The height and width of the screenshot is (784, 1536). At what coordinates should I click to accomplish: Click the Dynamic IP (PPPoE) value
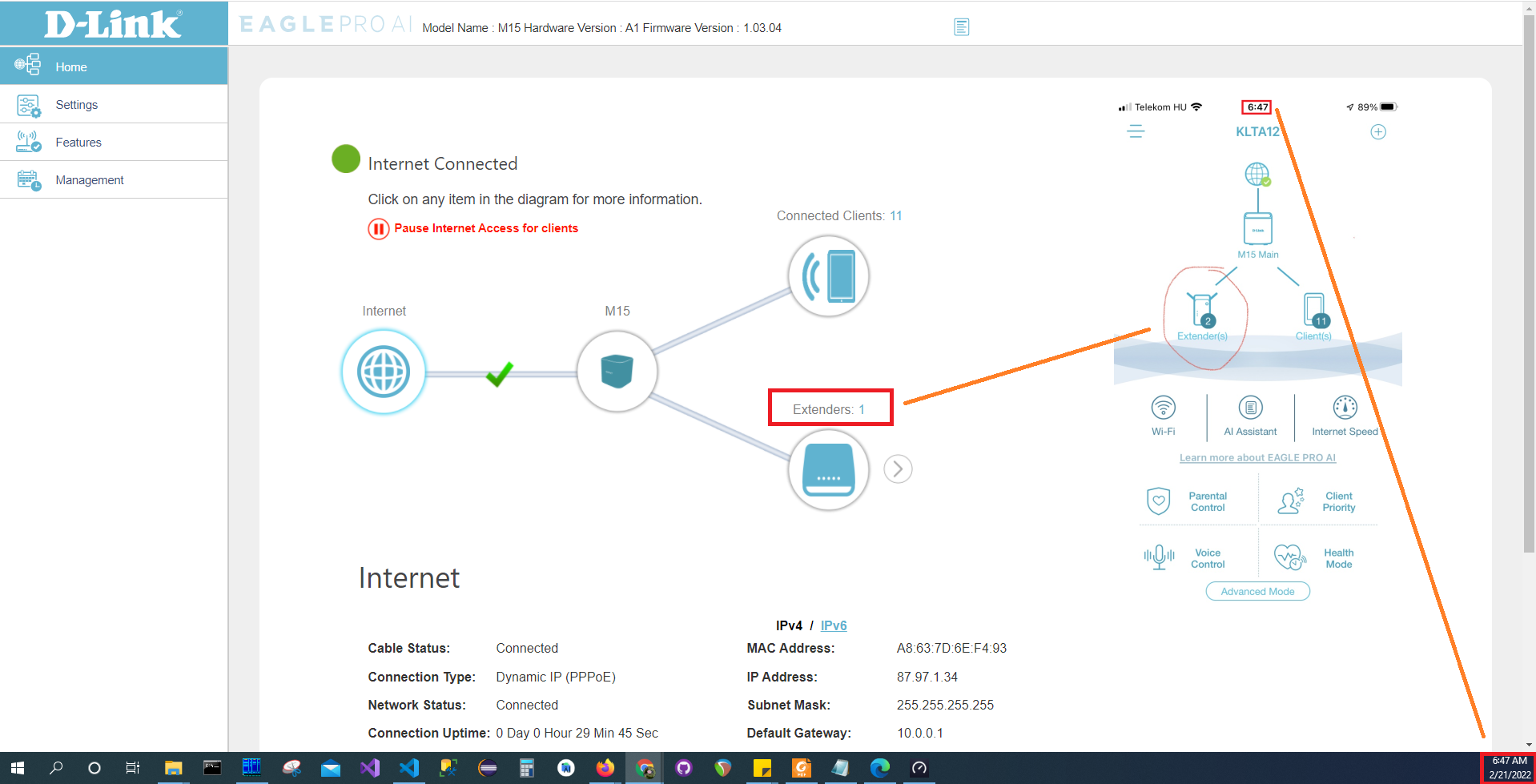(556, 677)
